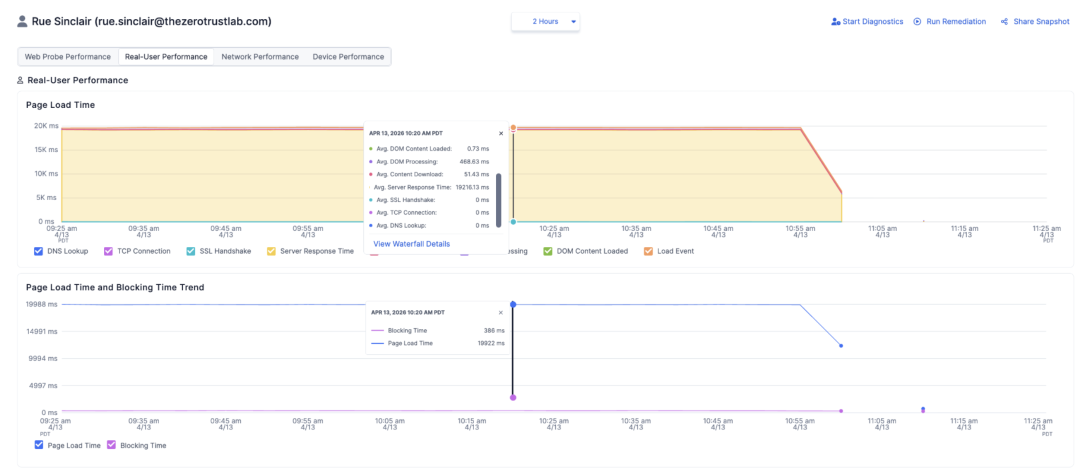The height and width of the screenshot is (475, 1080).
Task: Select the Device Performance tab
Action: point(348,57)
